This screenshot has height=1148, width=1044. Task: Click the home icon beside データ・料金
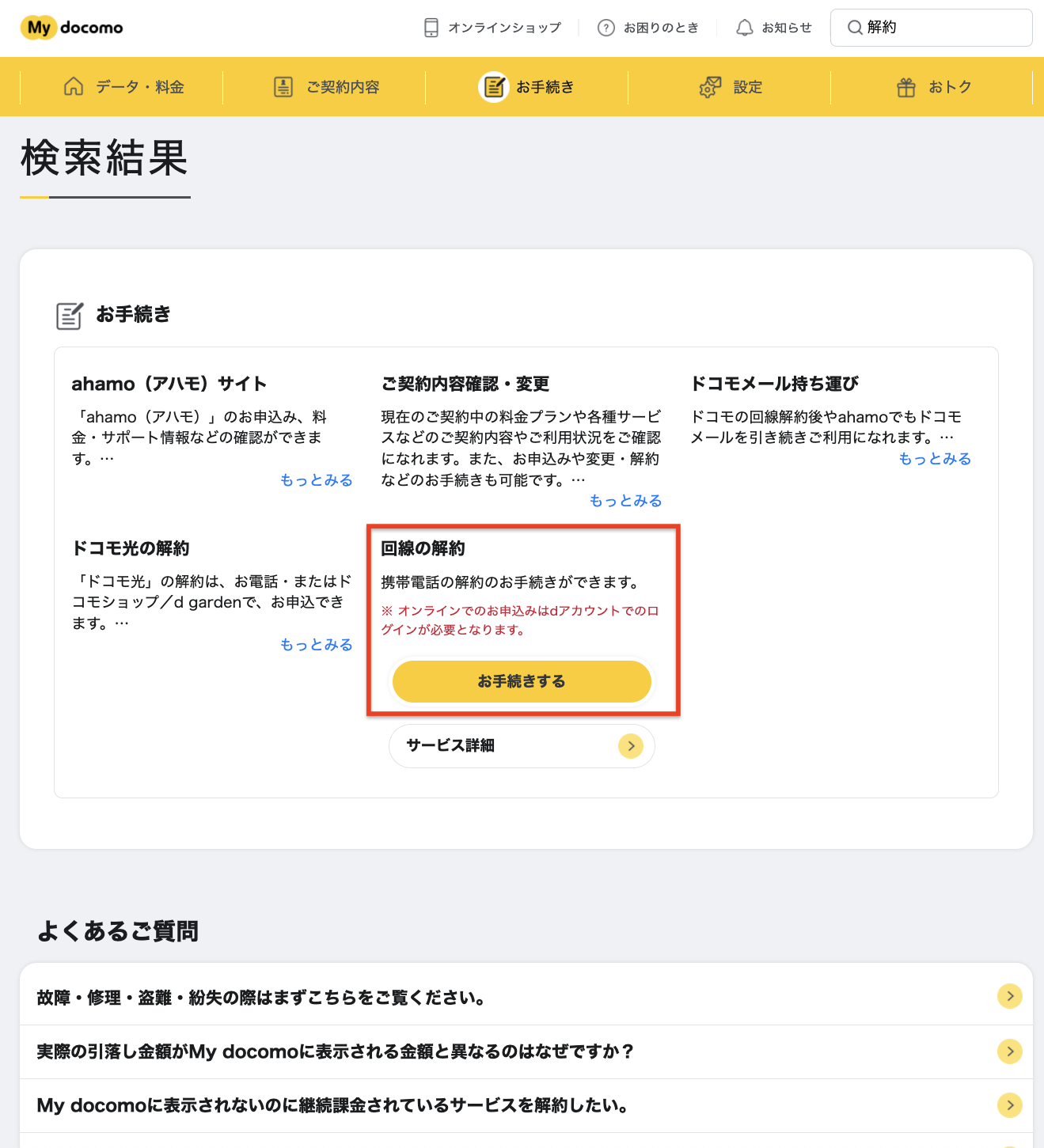coord(74,86)
